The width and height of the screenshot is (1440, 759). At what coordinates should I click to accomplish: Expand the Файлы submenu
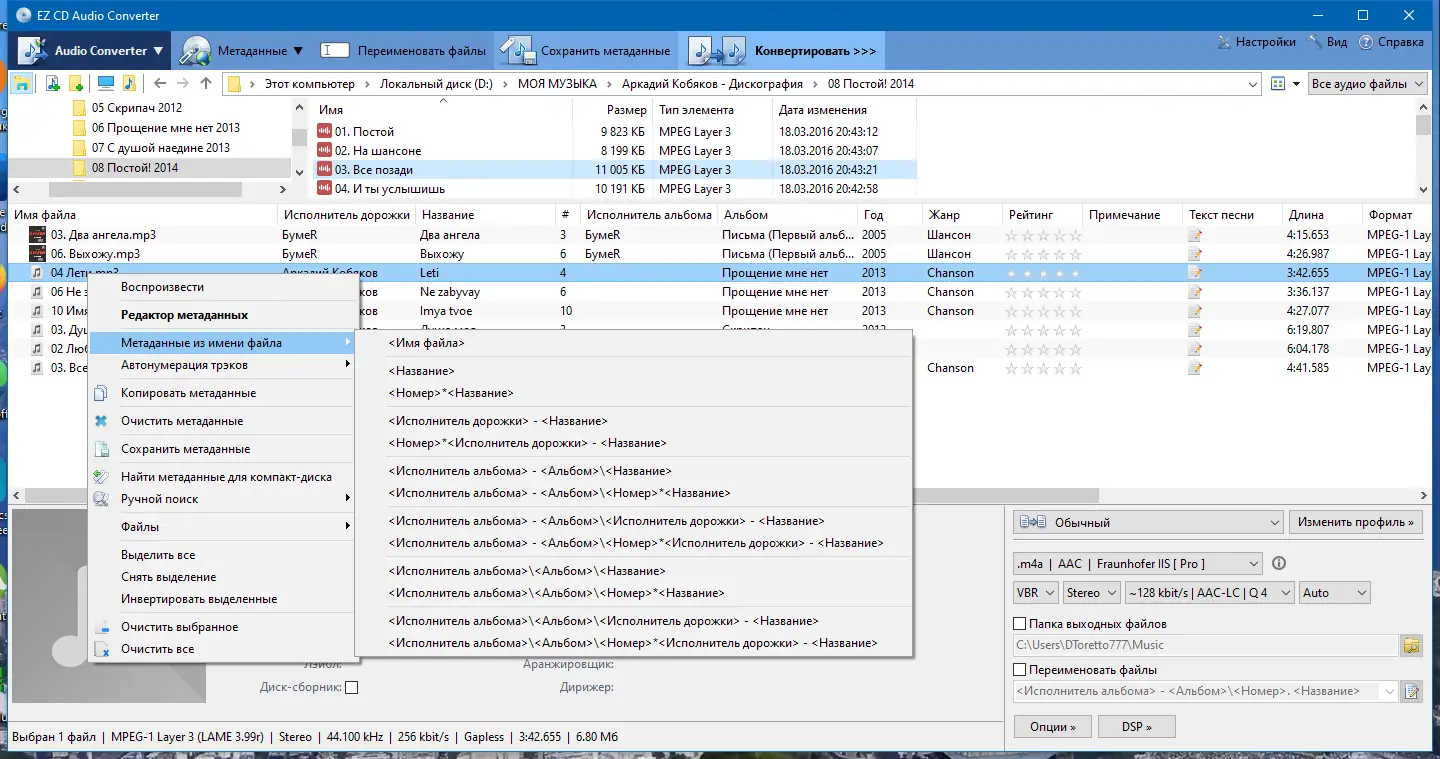(x=223, y=527)
